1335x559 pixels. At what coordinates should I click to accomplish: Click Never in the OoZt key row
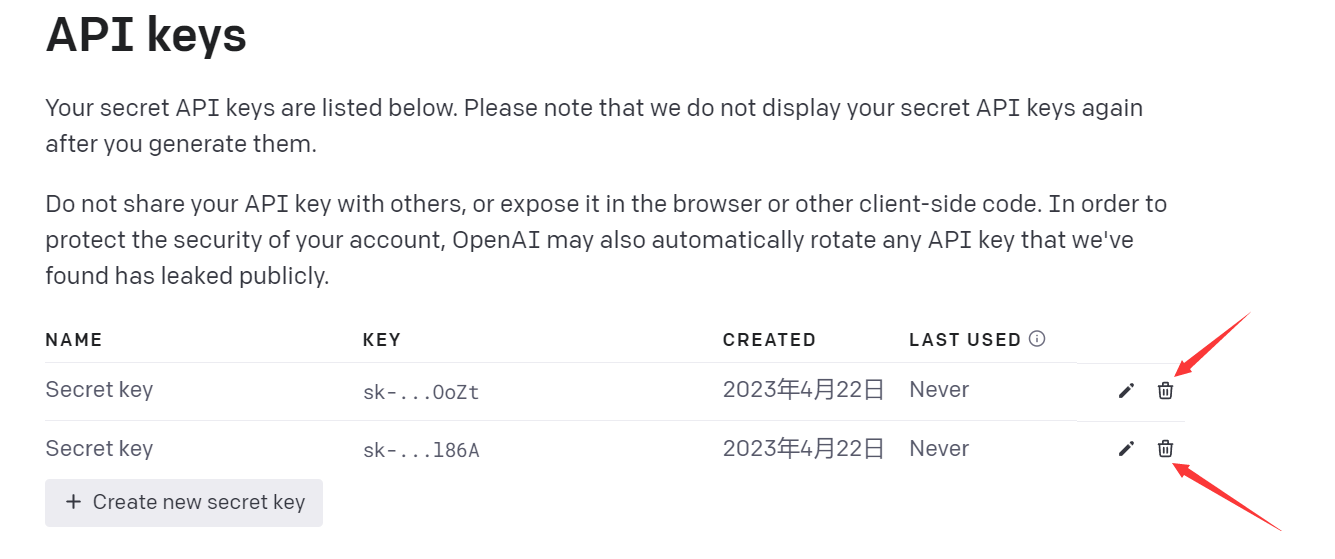coord(939,390)
